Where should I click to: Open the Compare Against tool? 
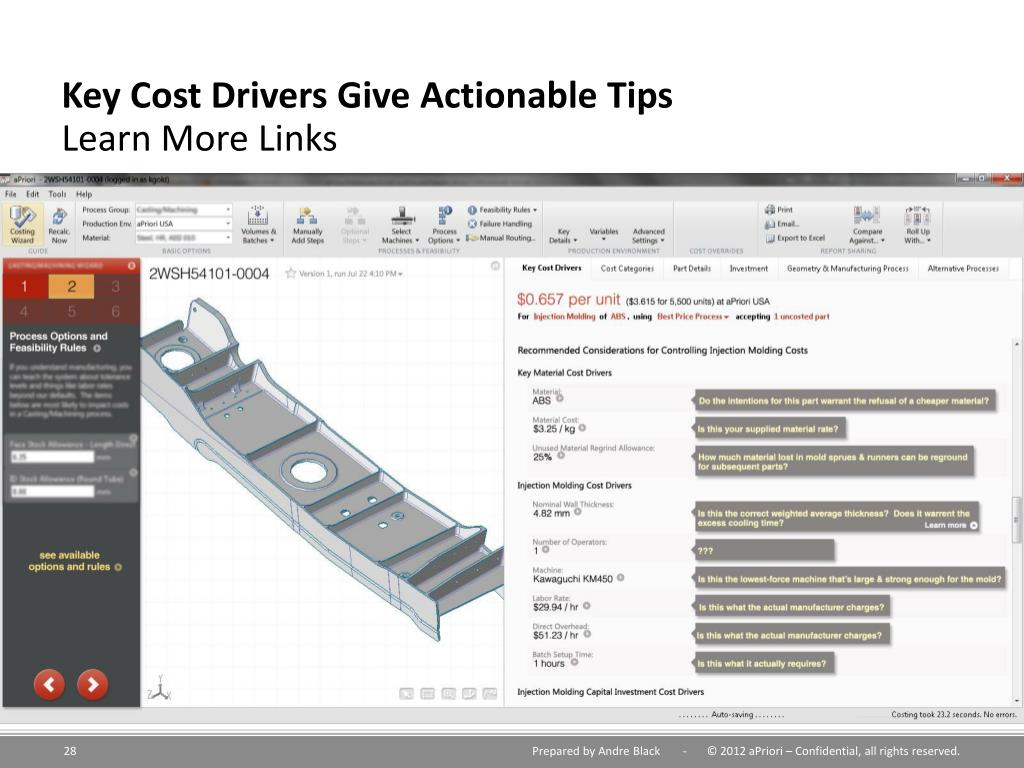click(x=867, y=225)
